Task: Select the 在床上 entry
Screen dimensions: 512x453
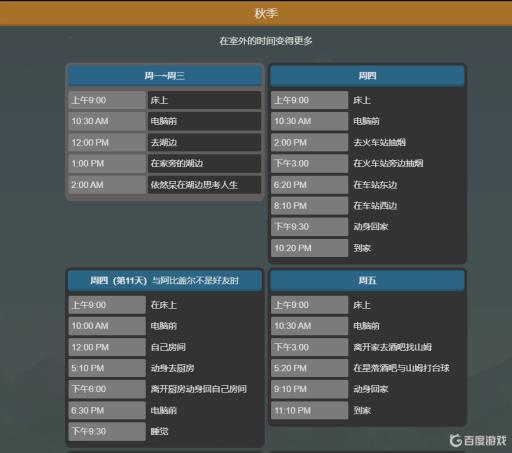Action: pos(163,305)
